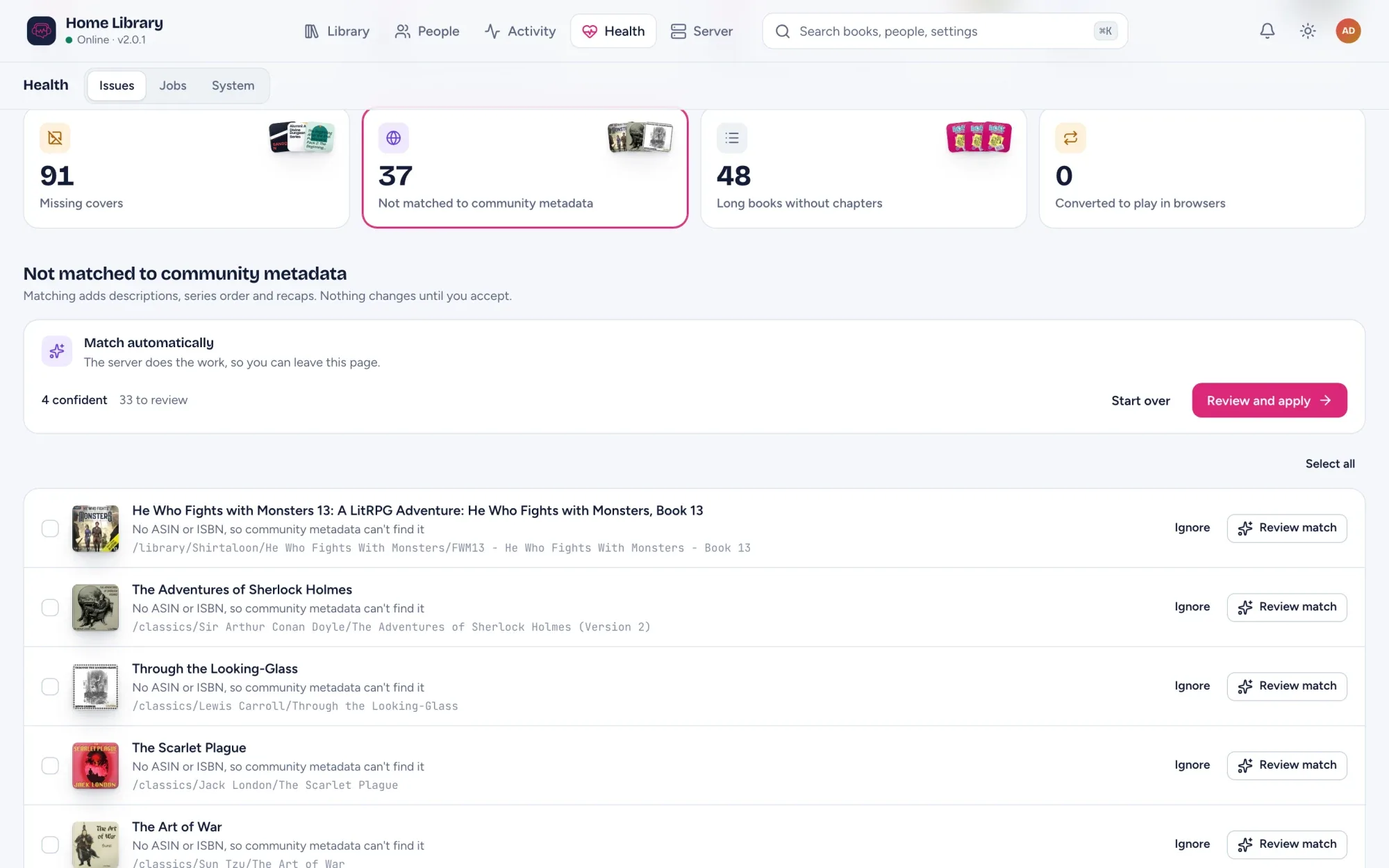Select the Health nav item
The width and height of the screenshot is (1389, 868).
click(x=613, y=31)
